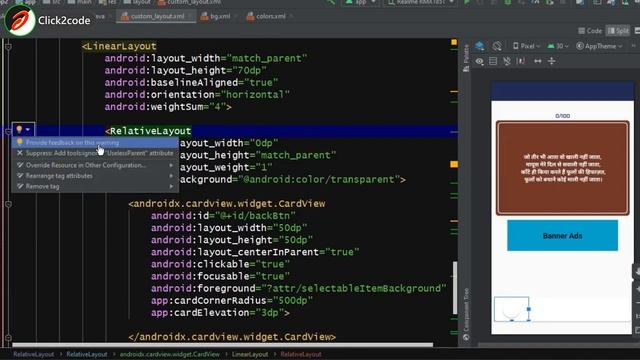
Task: Select the 0/100 counter text in preview
Action: pyautogui.click(x=562, y=116)
